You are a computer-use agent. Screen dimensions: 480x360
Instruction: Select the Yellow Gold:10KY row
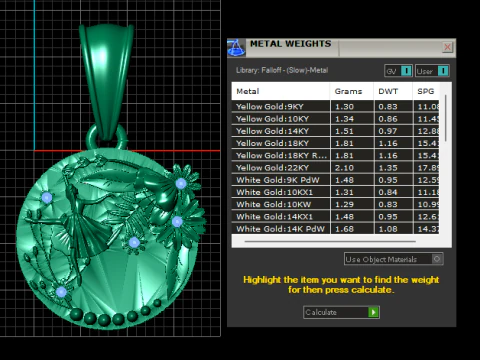335,119
